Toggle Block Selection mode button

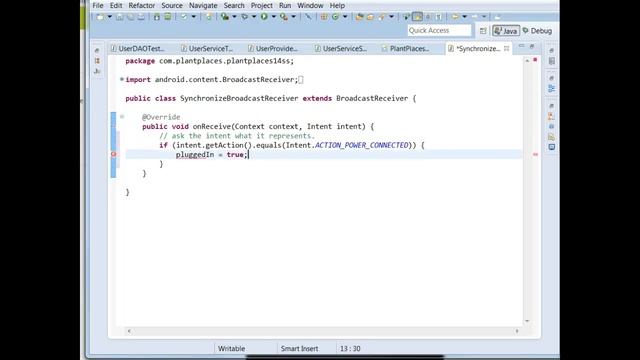point(428,17)
